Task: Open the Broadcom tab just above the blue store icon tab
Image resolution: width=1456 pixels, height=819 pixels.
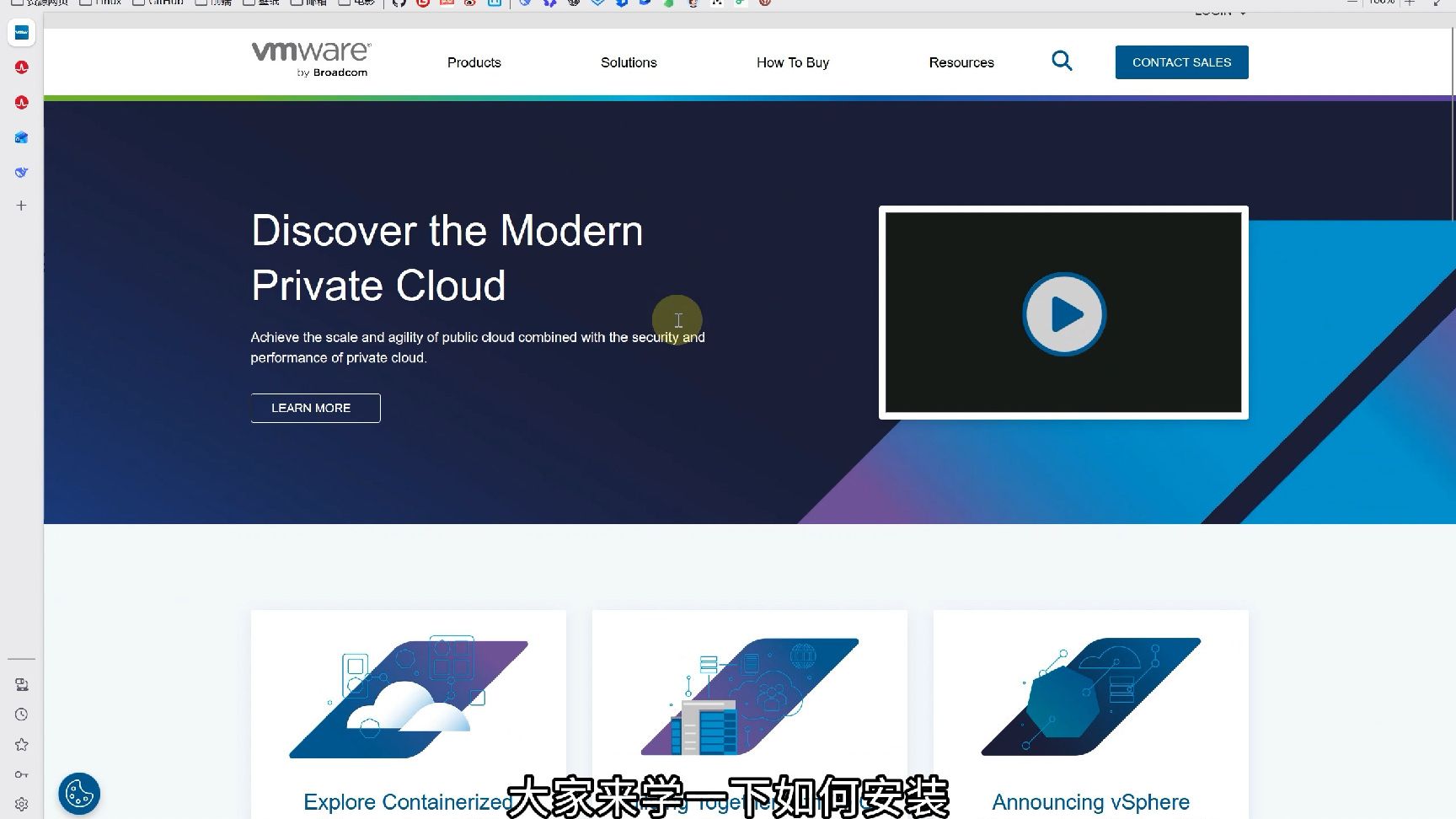Action: pyautogui.click(x=22, y=103)
